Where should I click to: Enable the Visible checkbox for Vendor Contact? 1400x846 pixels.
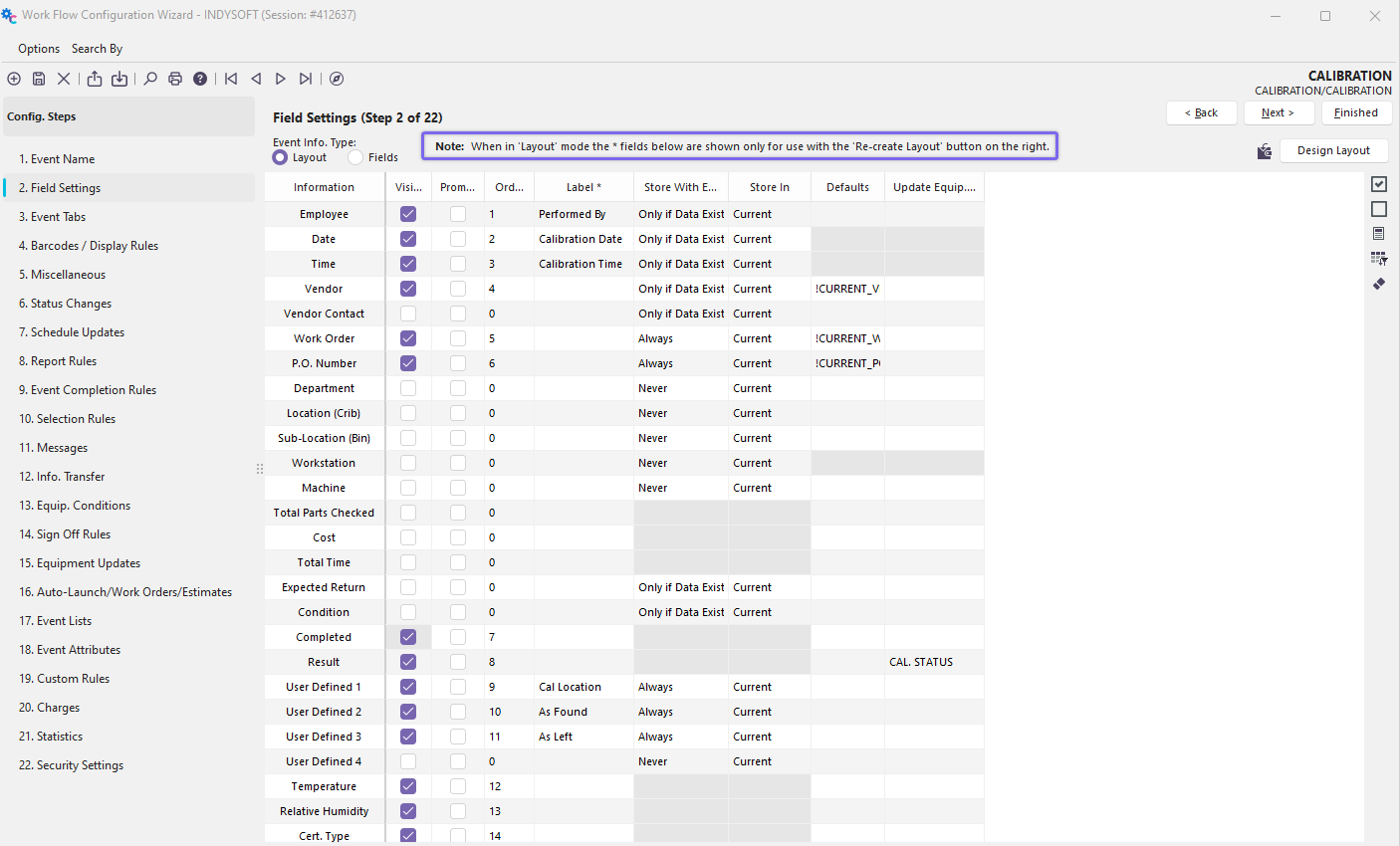click(408, 314)
